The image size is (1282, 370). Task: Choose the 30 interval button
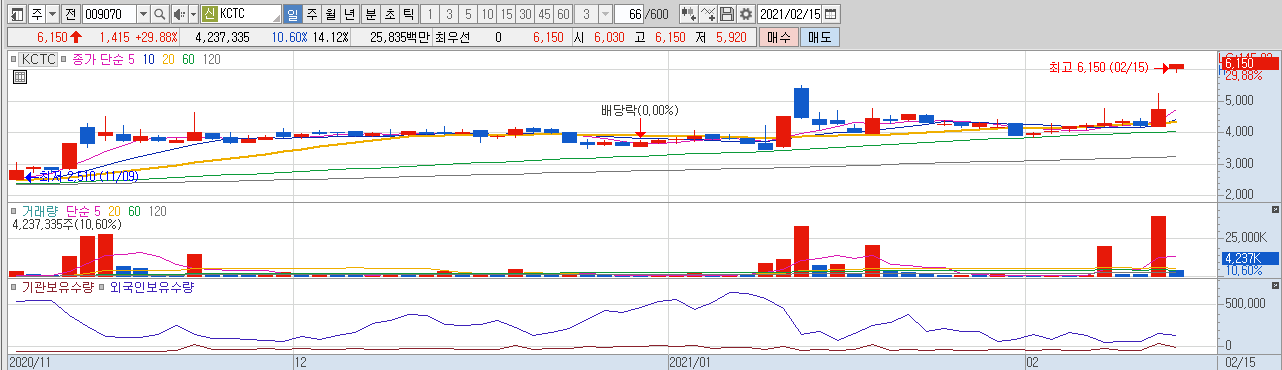pos(525,14)
